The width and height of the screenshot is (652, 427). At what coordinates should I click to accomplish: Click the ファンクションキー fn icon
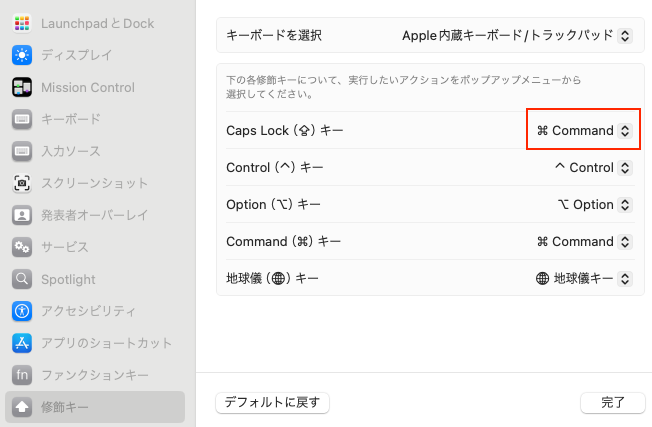(x=22, y=375)
